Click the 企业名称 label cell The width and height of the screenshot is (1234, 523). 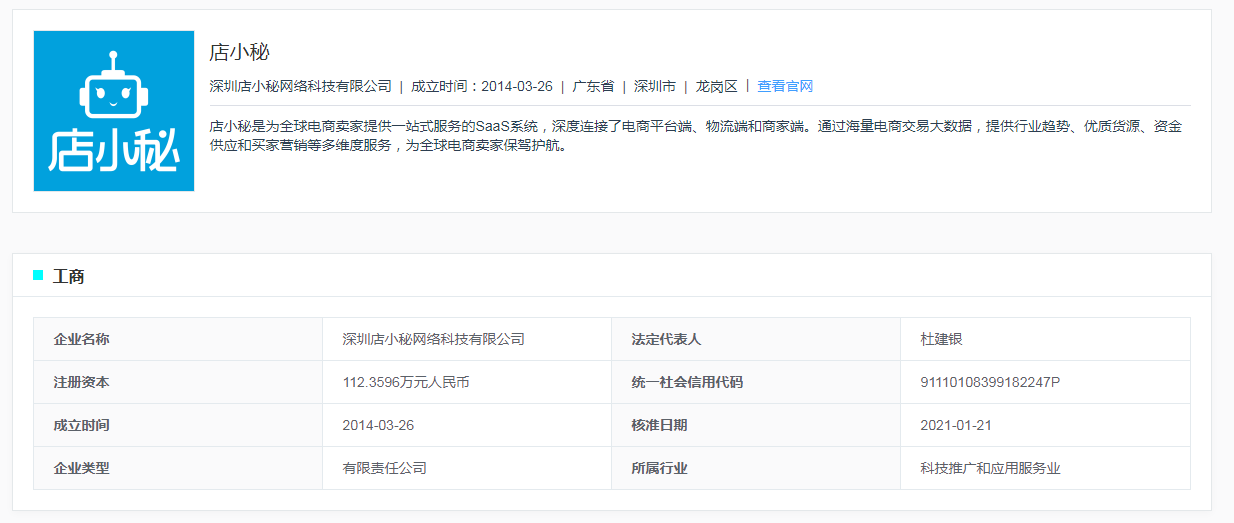(x=178, y=339)
